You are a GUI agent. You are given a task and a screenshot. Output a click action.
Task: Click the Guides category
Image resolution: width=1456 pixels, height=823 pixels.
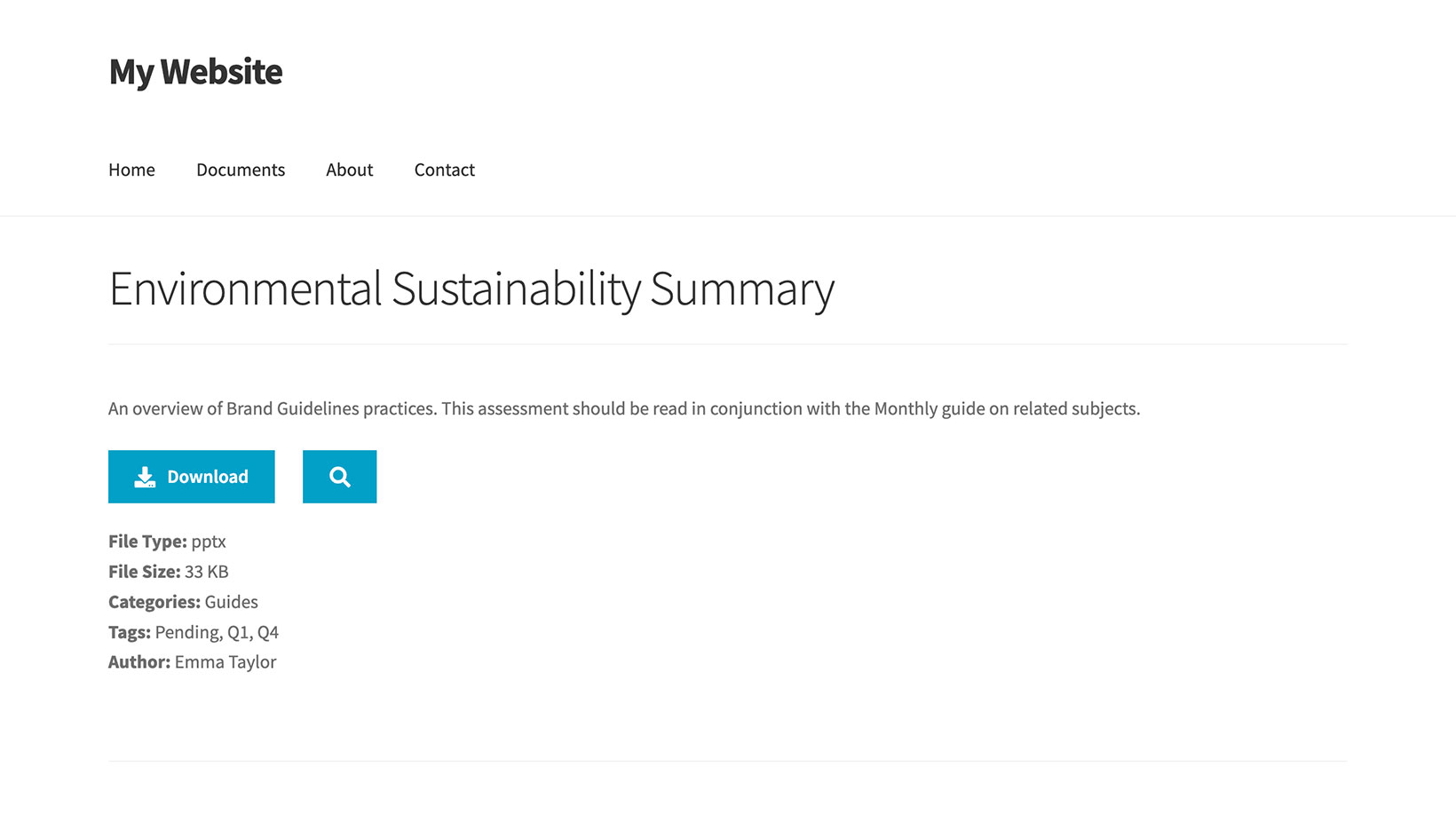click(x=231, y=602)
